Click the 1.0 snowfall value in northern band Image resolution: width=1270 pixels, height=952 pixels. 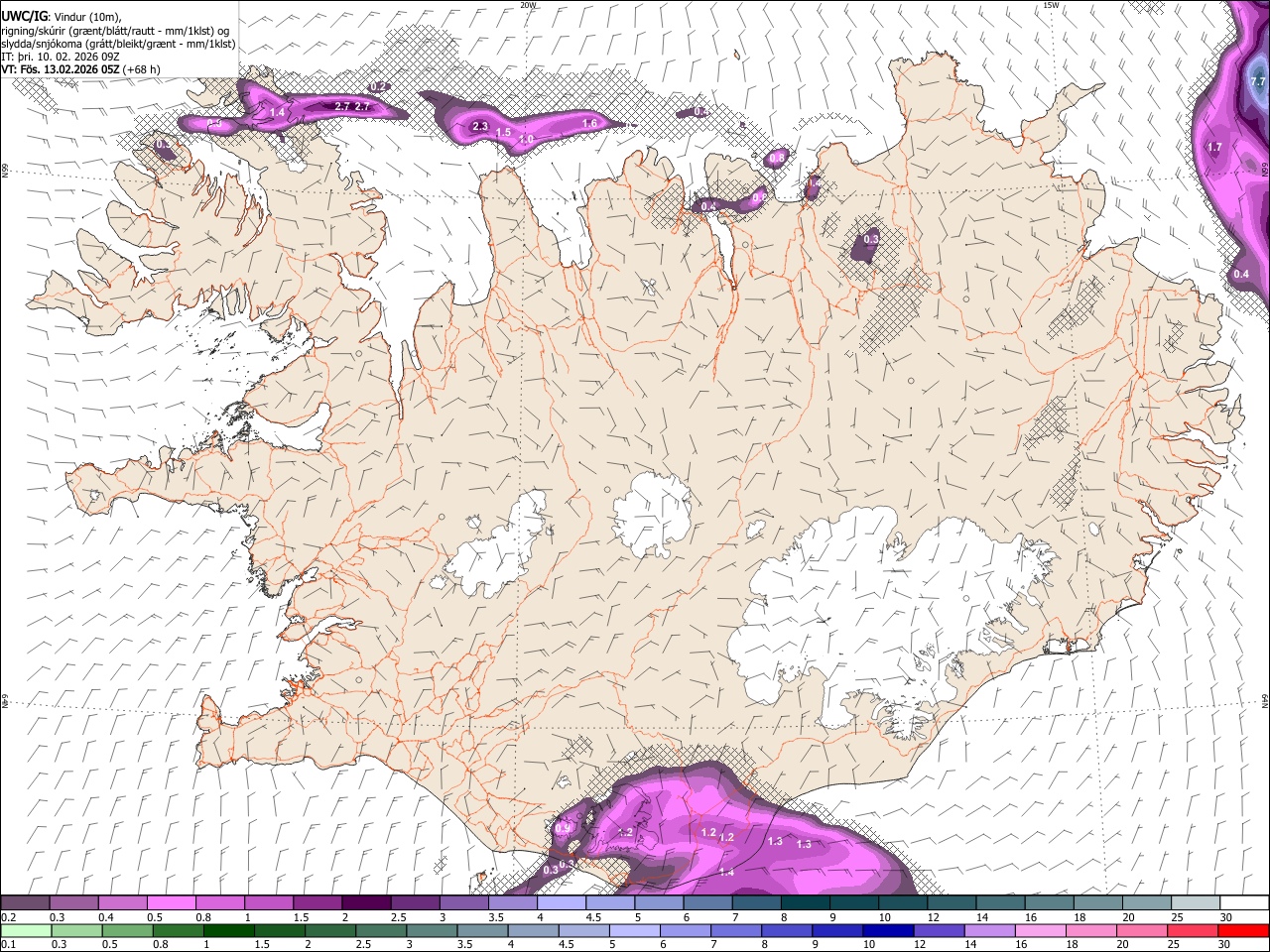[x=527, y=139]
